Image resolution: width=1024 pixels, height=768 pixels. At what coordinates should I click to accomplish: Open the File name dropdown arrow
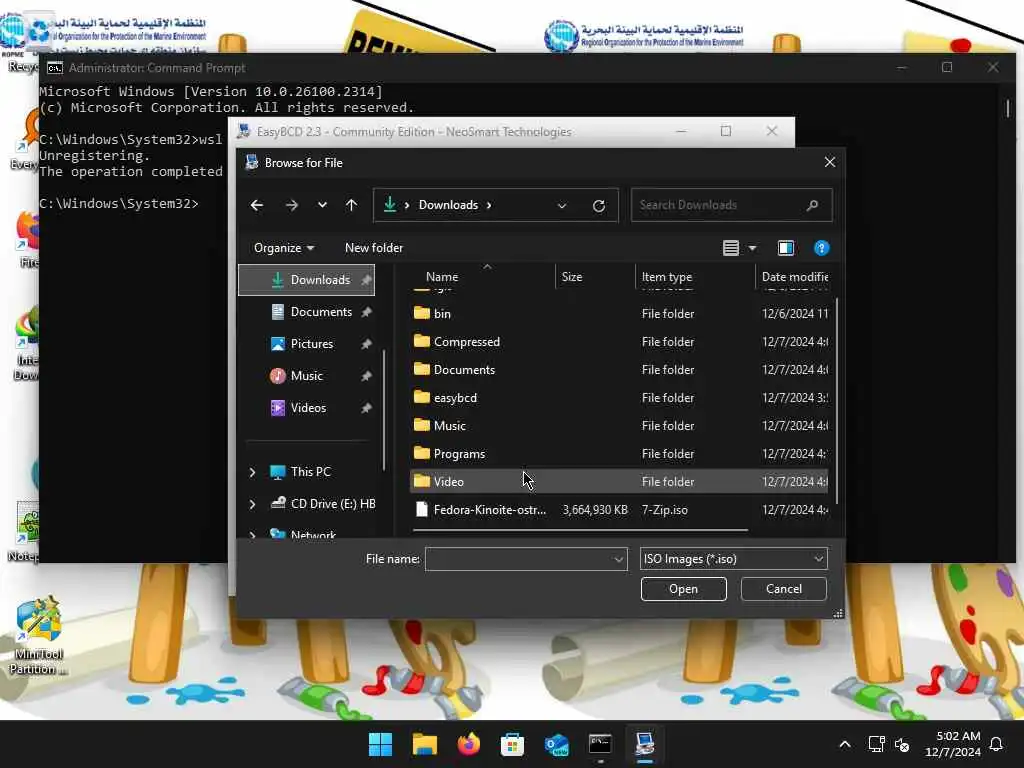[x=618, y=560]
